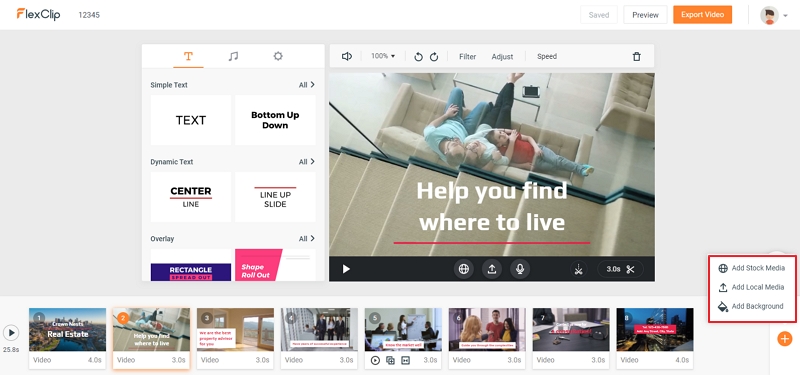800x375 pixels.
Task: Mute the clip with the speaker icon
Action: 347,57
